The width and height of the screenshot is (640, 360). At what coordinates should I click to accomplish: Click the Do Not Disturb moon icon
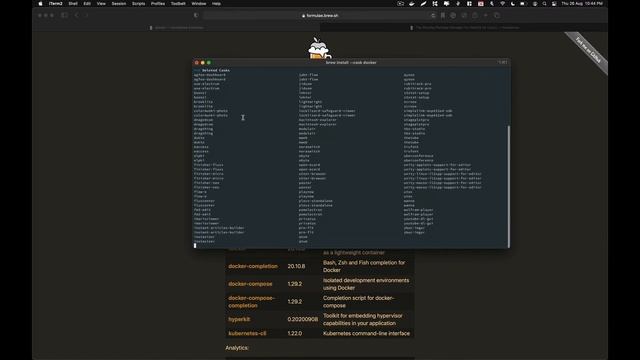[x=513, y=4]
